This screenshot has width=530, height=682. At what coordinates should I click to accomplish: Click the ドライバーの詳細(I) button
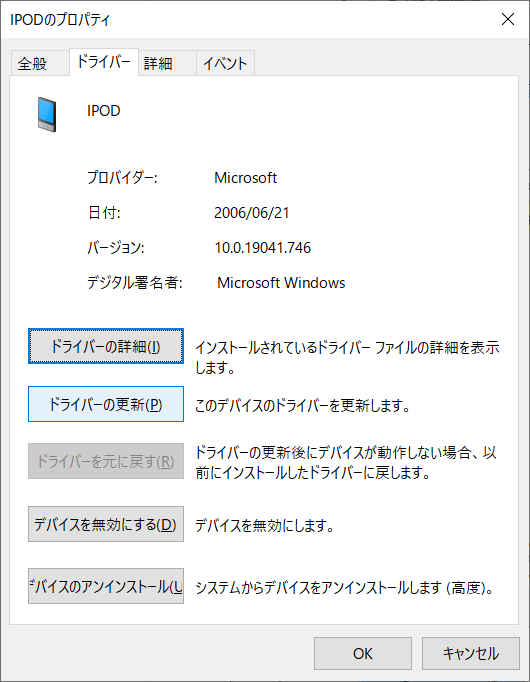[x=106, y=346]
